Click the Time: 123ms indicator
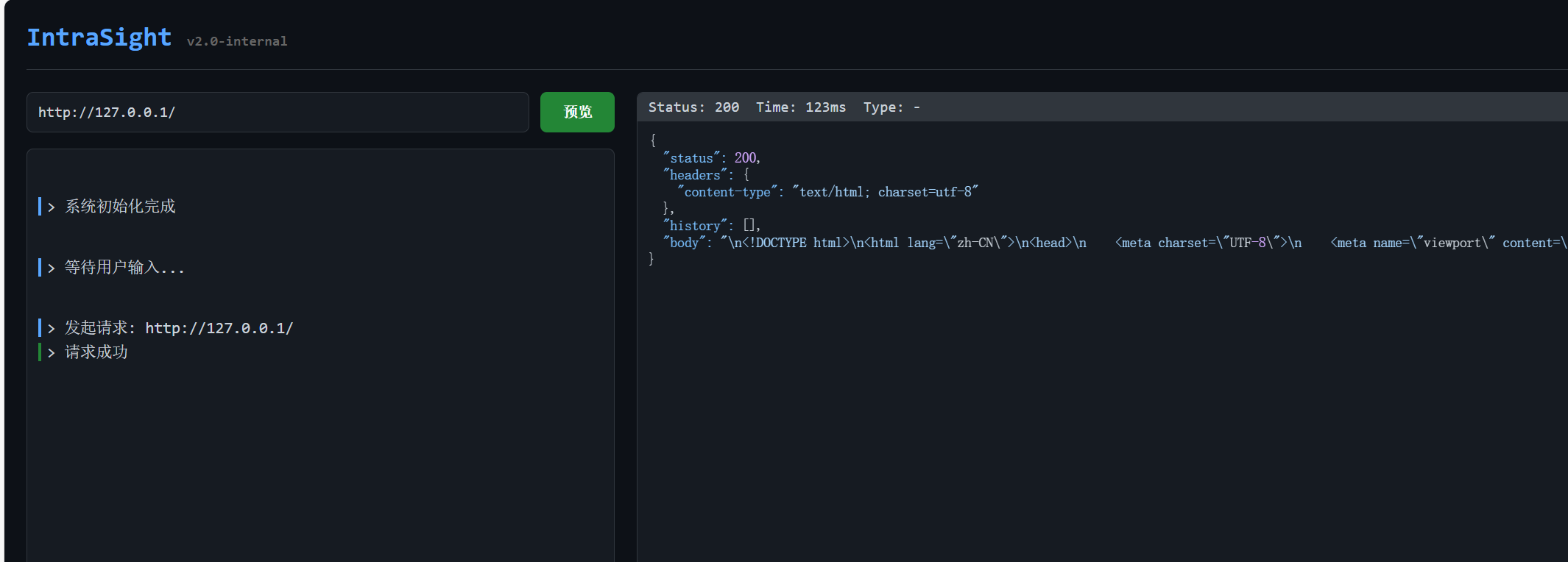The width and height of the screenshot is (1568, 562). tap(800, 107)
